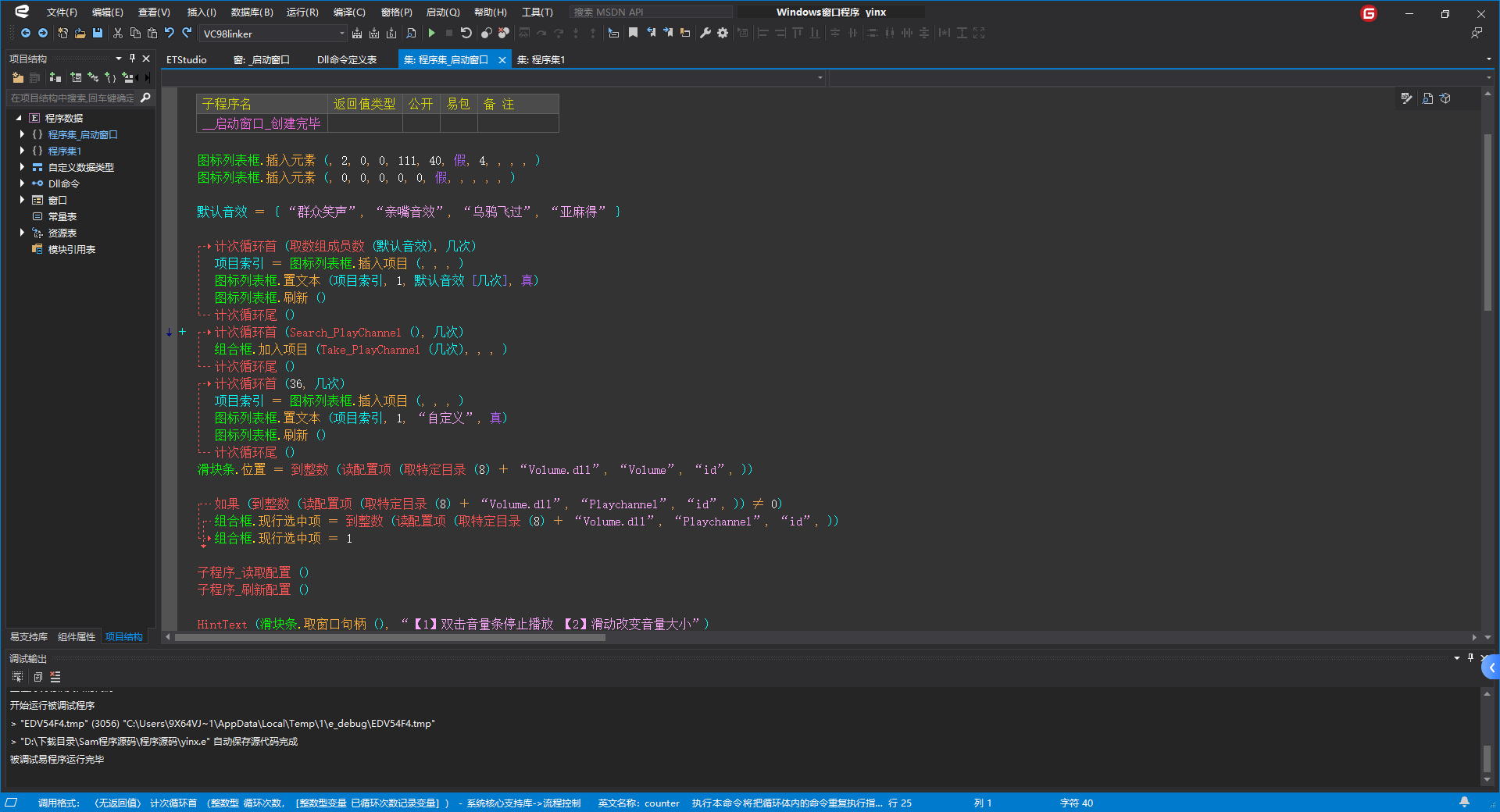
Task: Click the magnifier in project search box
Action: pyautogui.click(x=145, y=98)
